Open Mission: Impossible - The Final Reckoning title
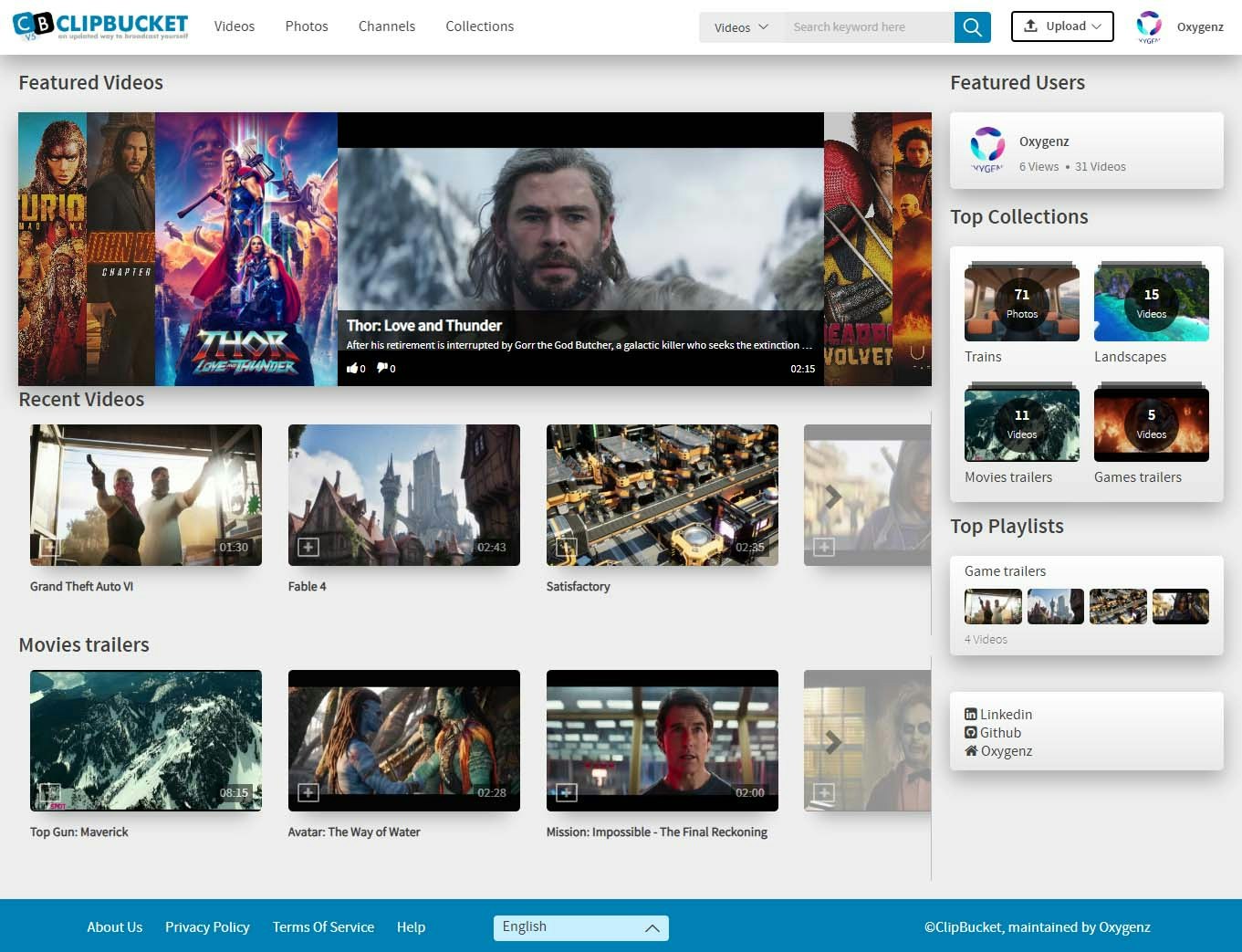Viewport: 1242px width, 952px height. click(x=657, y=832)
